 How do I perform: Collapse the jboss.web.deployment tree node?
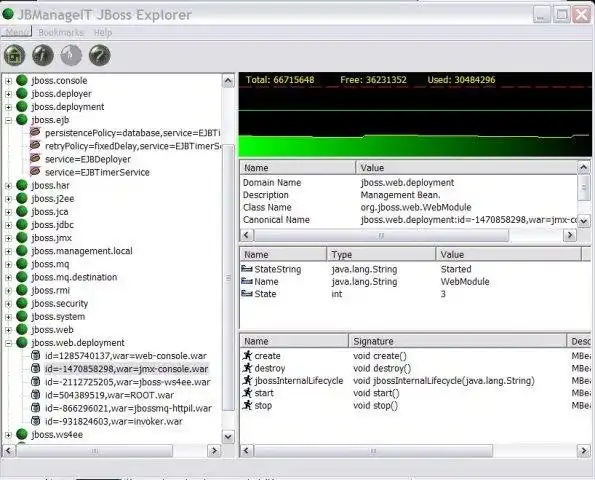point(8,343)
